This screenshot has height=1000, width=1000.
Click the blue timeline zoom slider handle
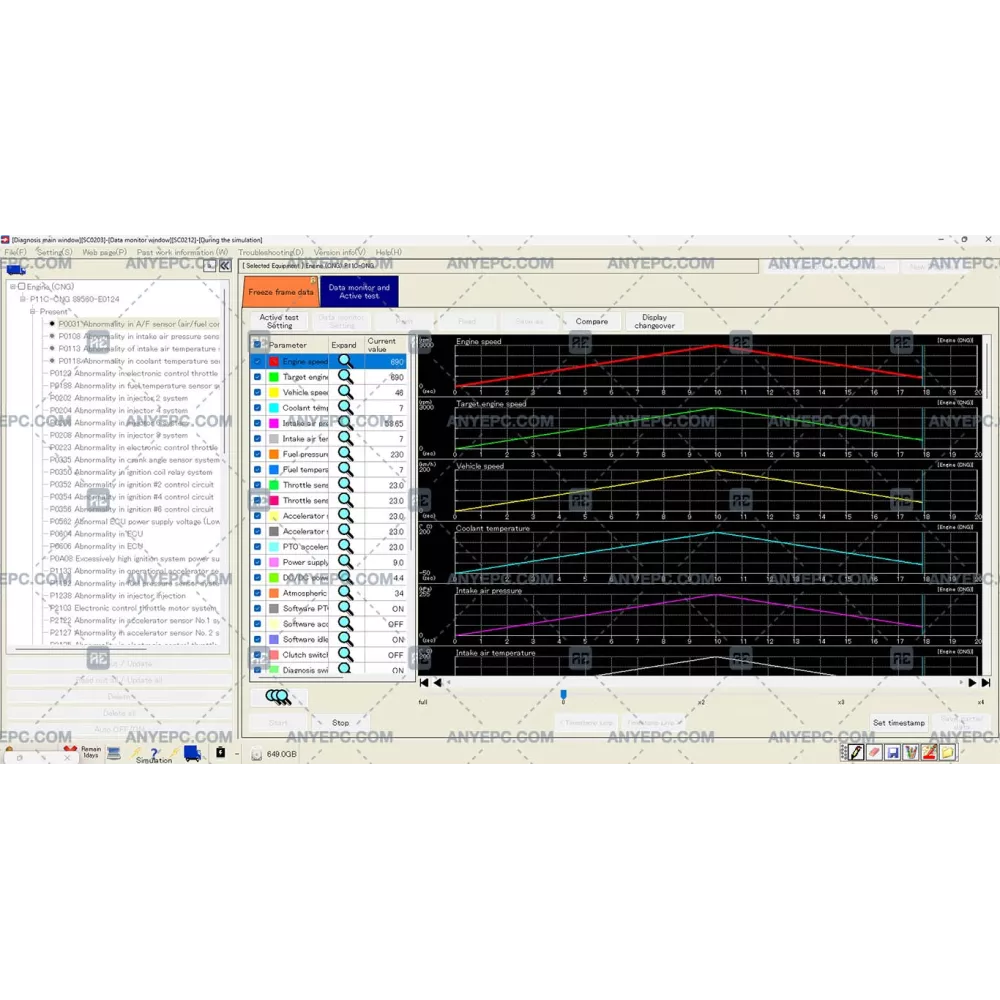pos(563,694)
